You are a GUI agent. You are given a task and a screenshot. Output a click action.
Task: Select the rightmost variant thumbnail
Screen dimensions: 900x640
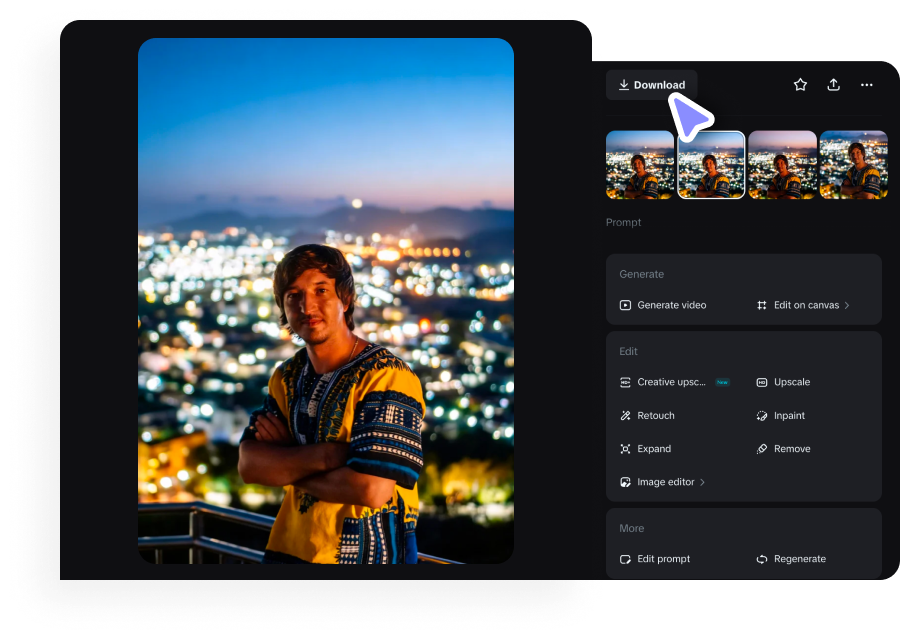pyautogui.click(x=853, y=164)
